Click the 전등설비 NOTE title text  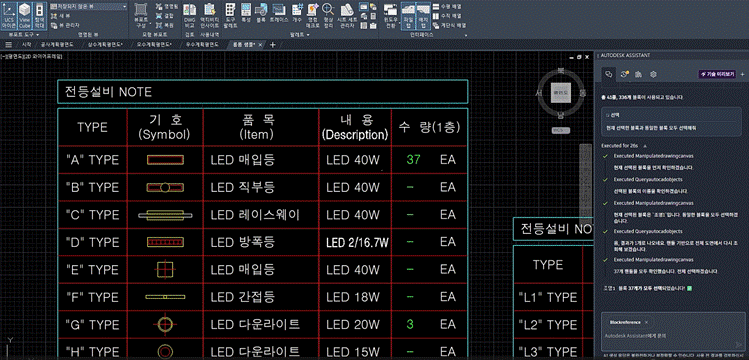tap(108, 92)
